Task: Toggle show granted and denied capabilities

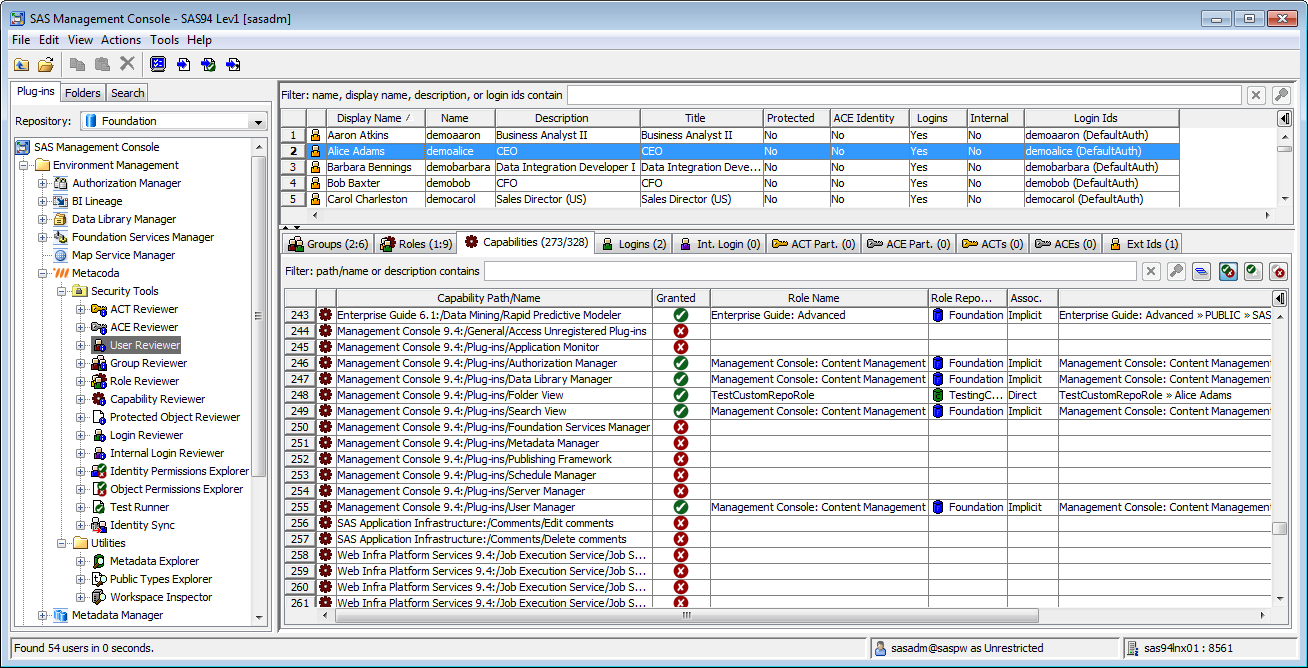Action: pyautogui.click(x=1229, y=271)
